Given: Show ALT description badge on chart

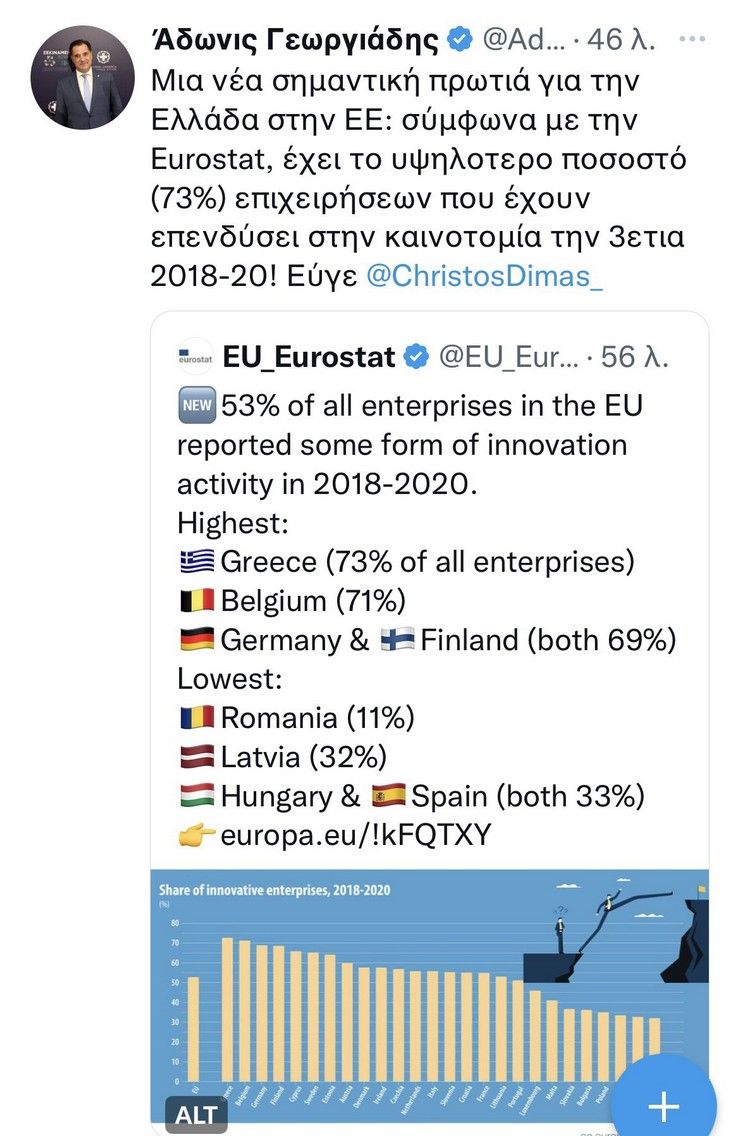Looking at the screenshot, I should tap(196, 1115).
